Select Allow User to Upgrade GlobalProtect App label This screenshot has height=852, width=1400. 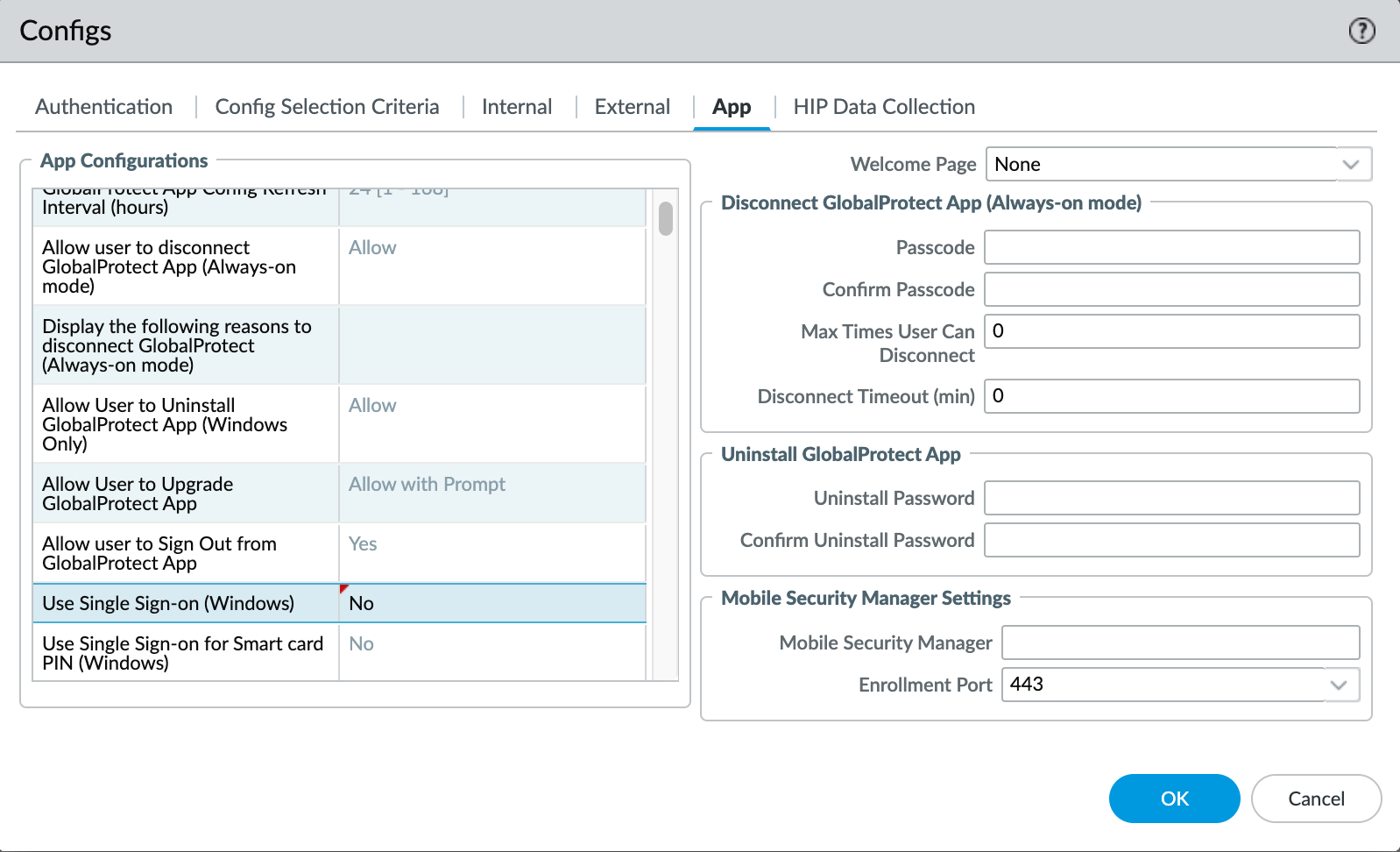[x=138, y=493]
